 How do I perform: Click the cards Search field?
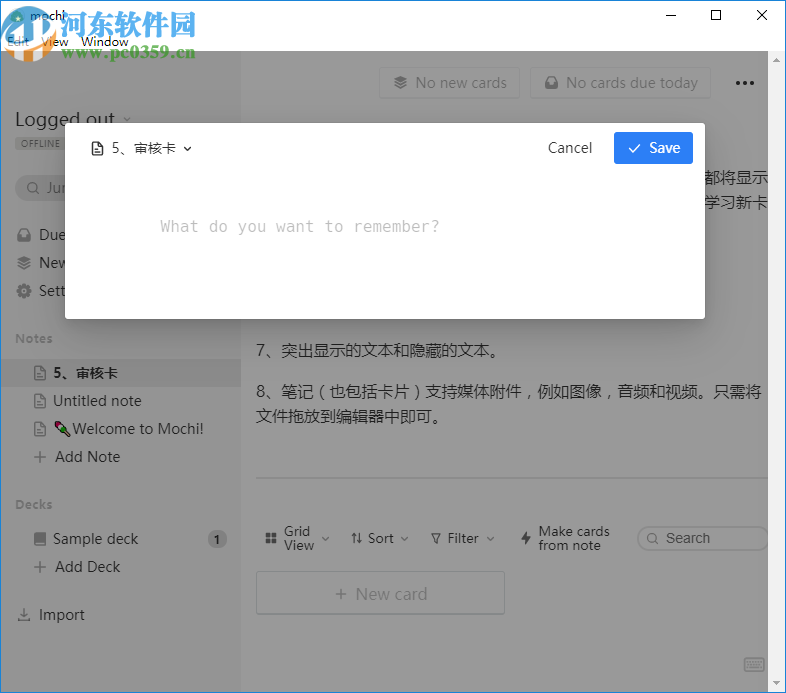pyautogui.click(x=702, y=539)
